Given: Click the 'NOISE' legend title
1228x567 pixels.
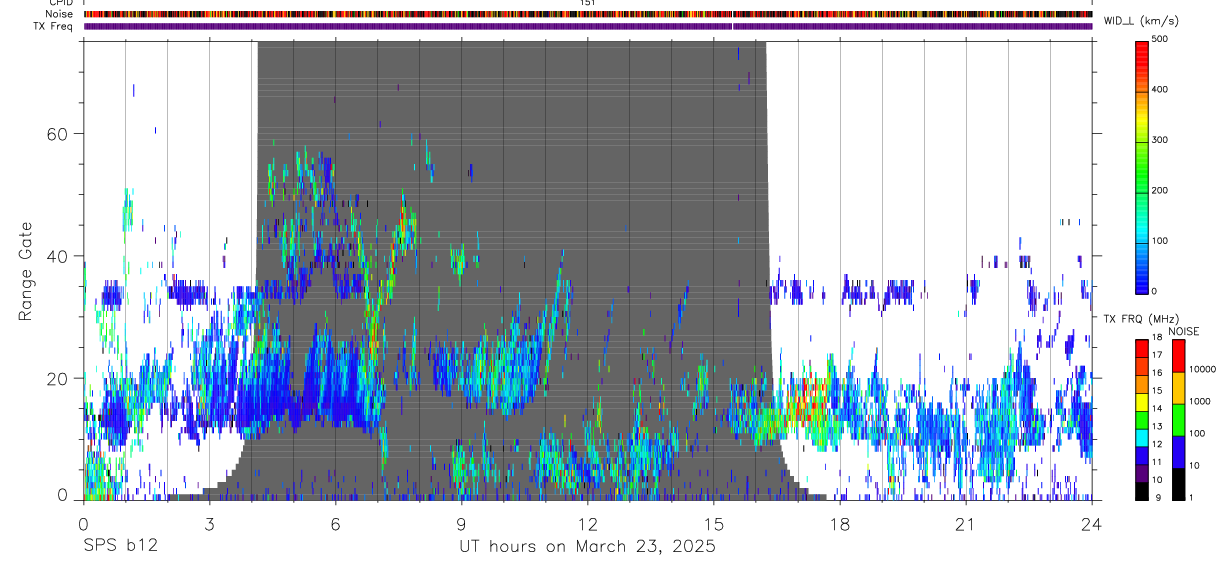Looking at the screenshot, I should (1183, 332).
